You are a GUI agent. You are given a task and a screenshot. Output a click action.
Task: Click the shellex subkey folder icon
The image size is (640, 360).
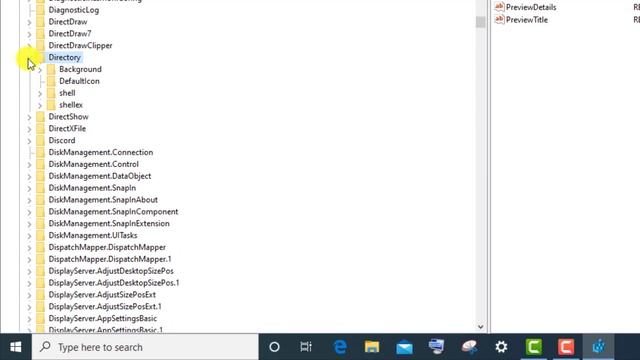[x=51, y=104]
